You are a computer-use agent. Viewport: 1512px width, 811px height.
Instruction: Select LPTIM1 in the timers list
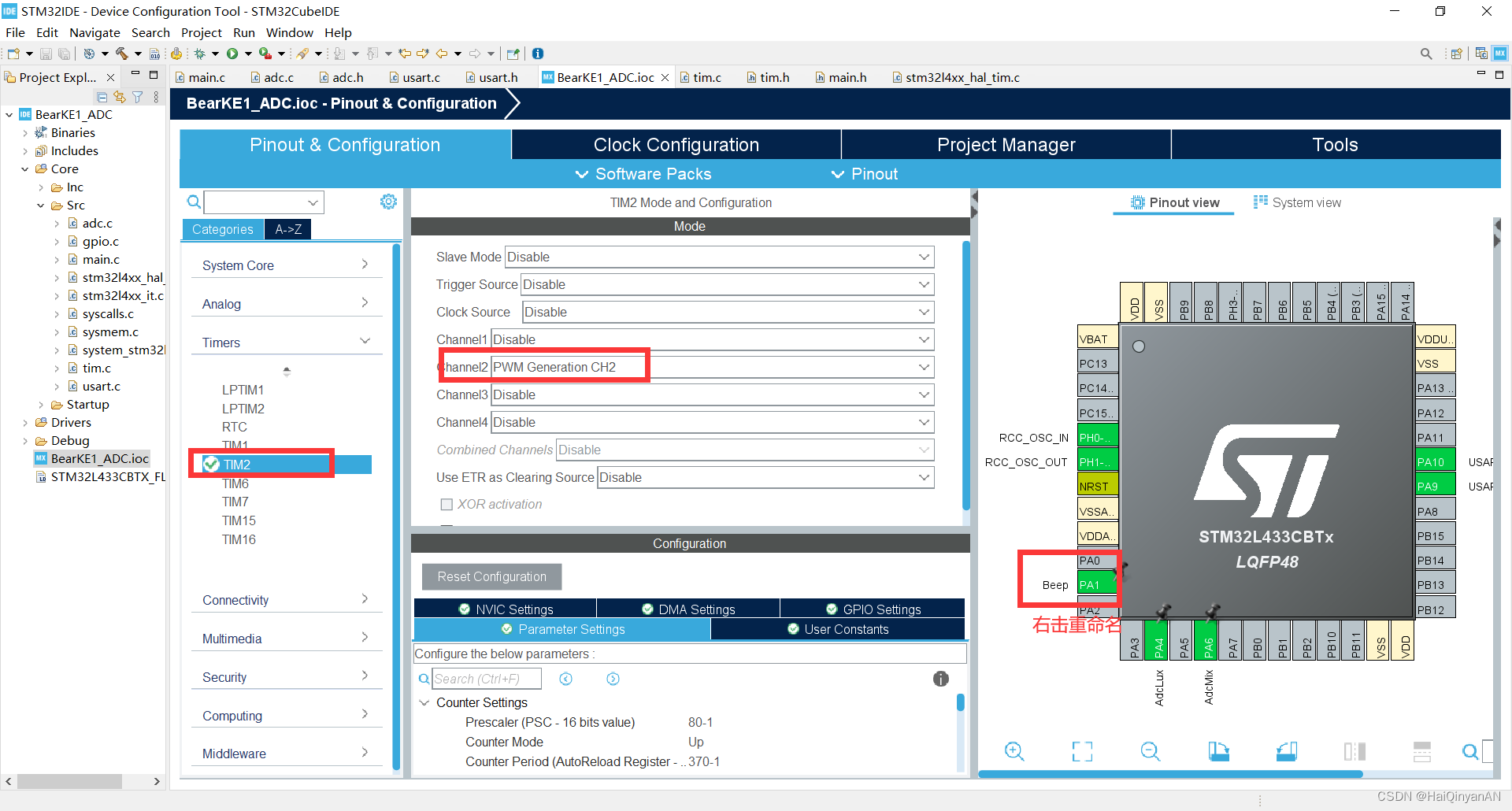(x=243, y=390)
